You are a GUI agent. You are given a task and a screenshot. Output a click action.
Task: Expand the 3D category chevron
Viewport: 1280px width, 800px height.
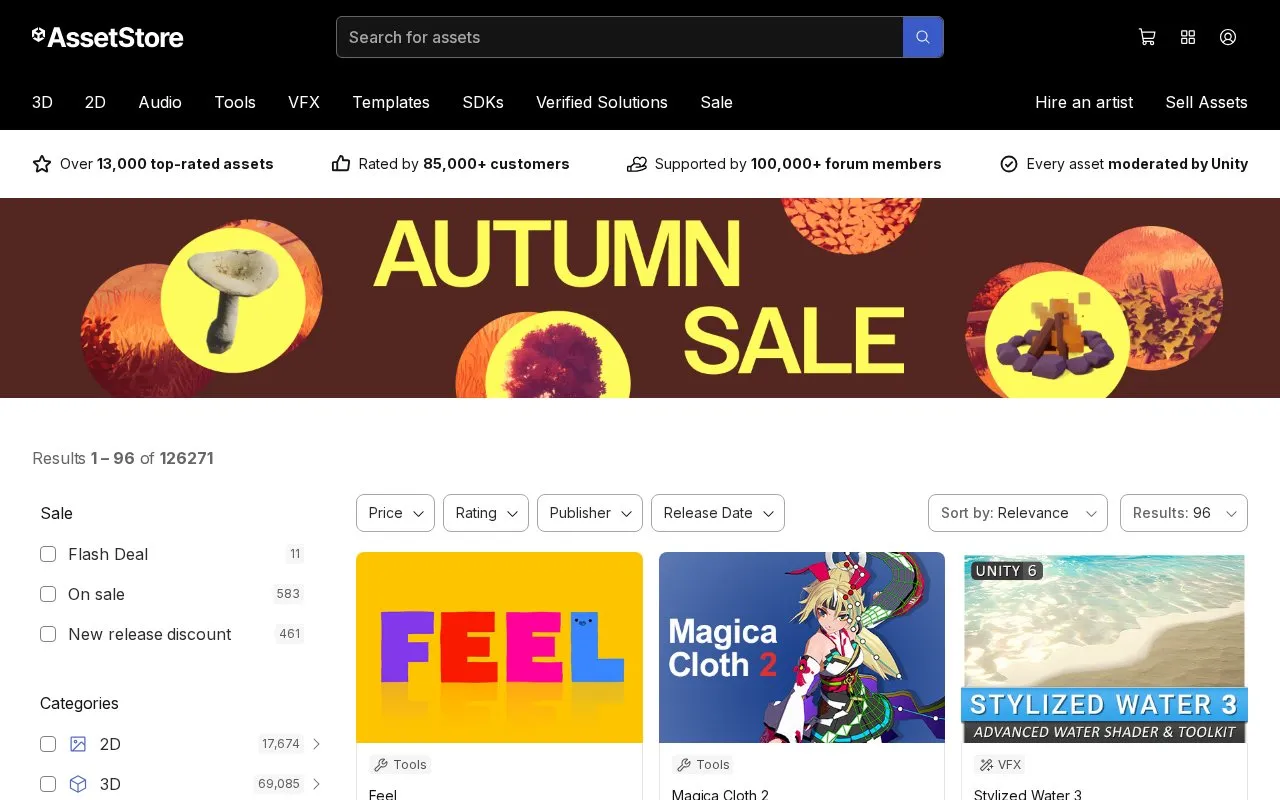pos(316,784)
